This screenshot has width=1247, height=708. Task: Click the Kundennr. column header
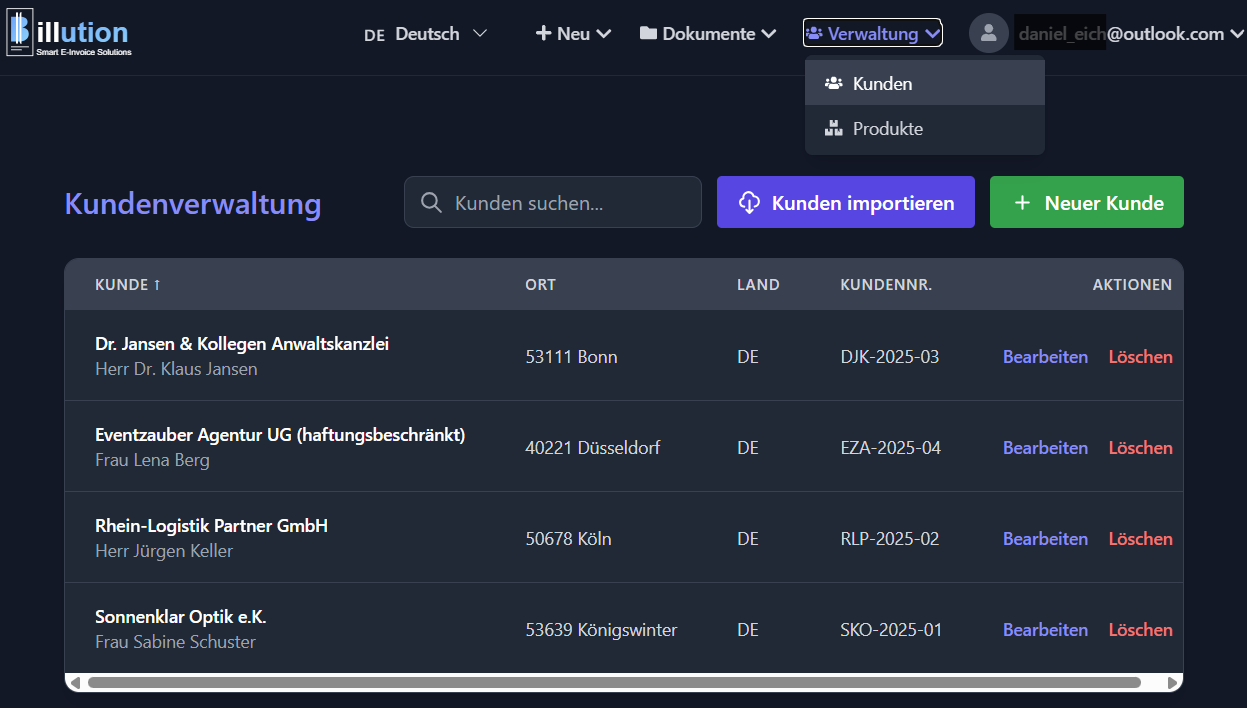886,285
